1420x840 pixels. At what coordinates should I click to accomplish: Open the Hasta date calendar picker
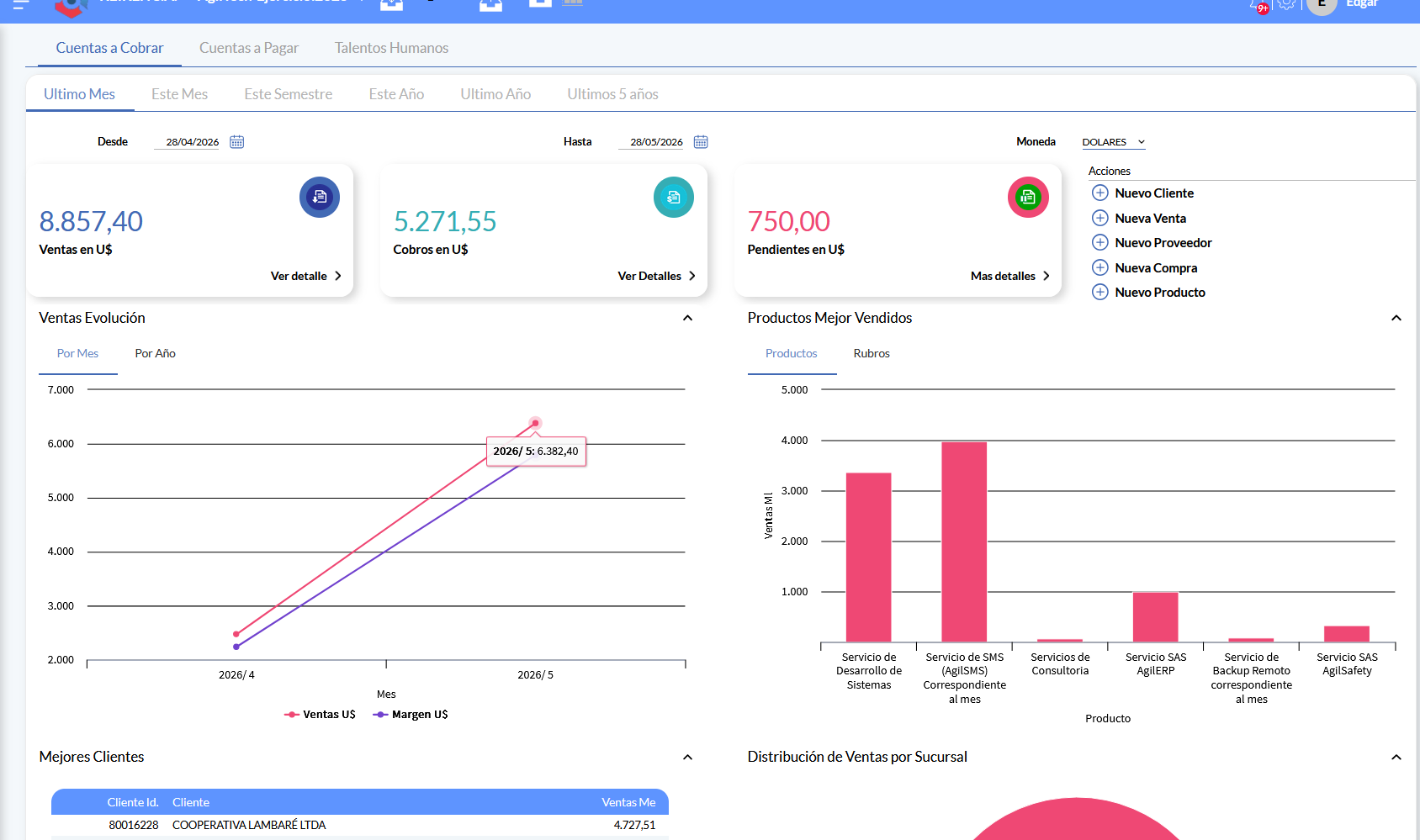tap(701, 142)
